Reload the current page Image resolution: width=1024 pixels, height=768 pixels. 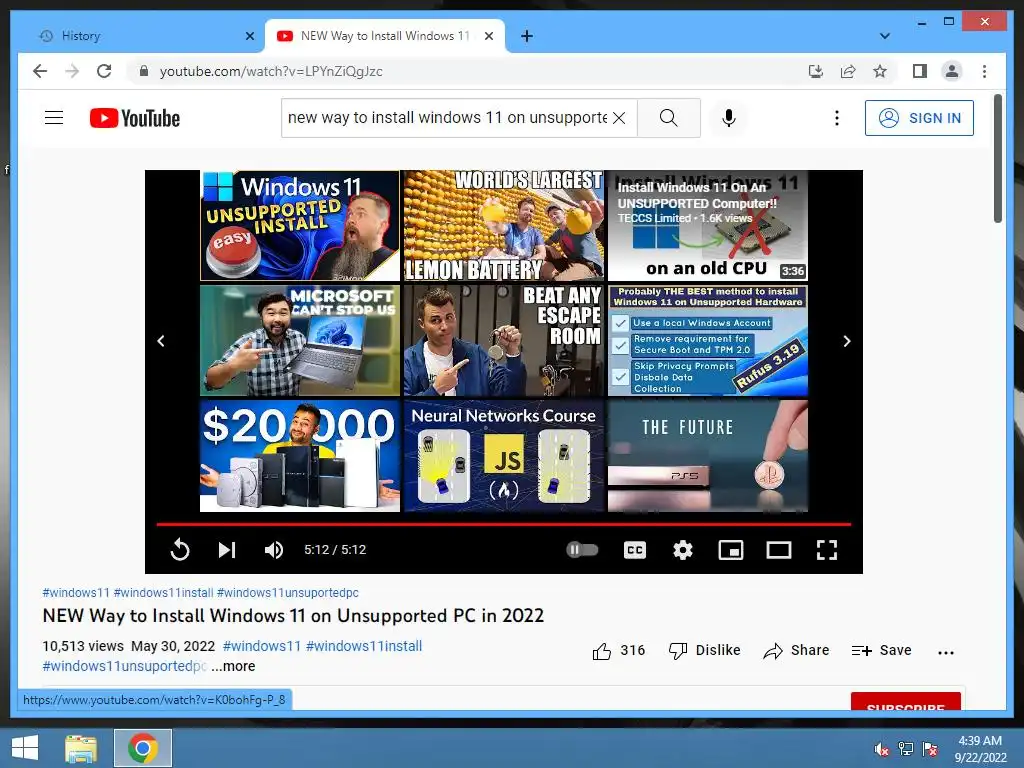tap(104, 71)
